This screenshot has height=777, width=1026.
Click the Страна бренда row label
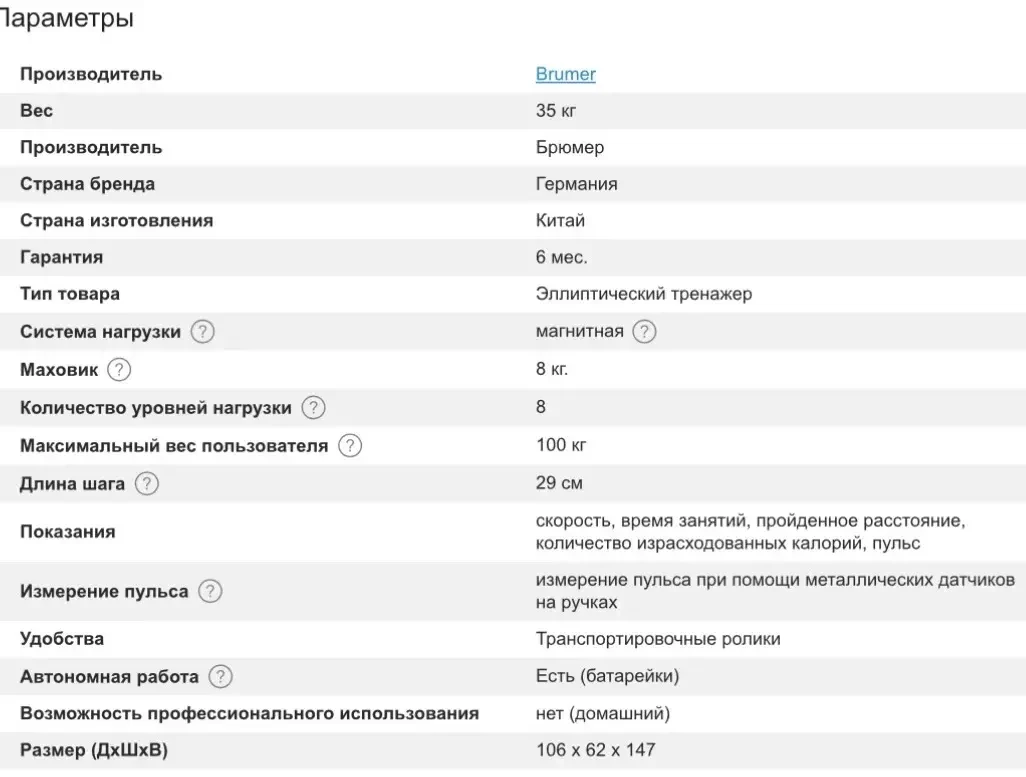point(88,184)
